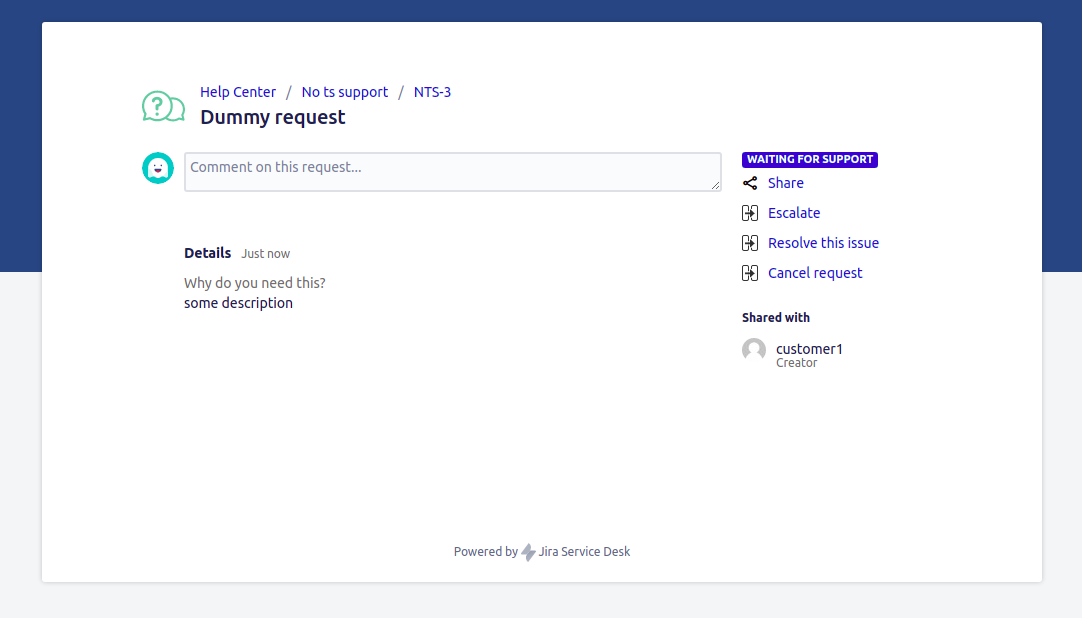Open the Help Center breadcrumb link
Image resolution: width=1082 pixels, height=618 pixels.
point(238,92)
